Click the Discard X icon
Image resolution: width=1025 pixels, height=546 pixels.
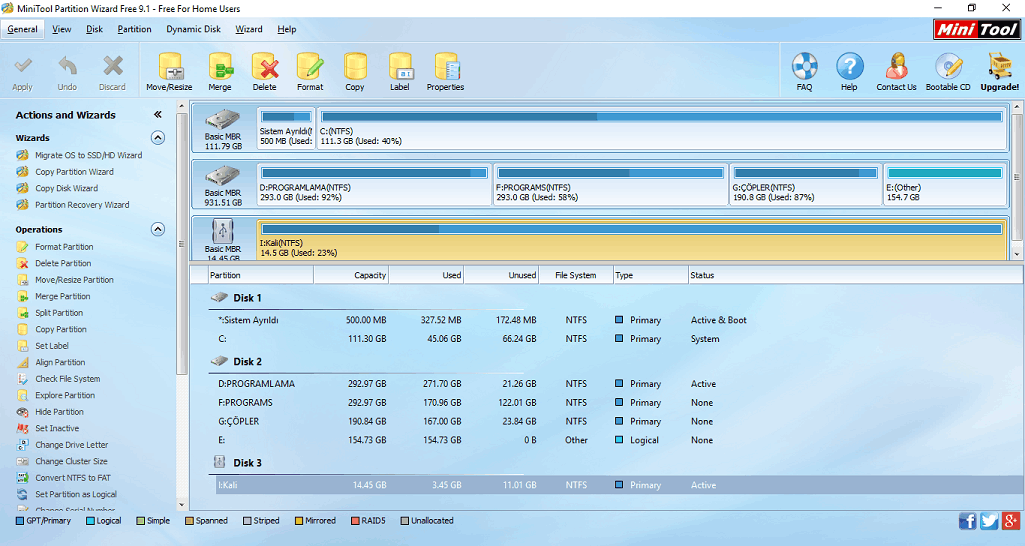pyautogui.click(x=112, y=65)
